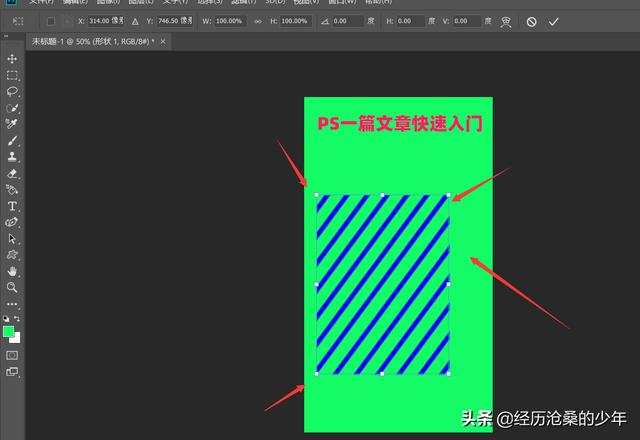Screen dimensions: 640x440
Task: Click the bottom-left transform handle
Action: click(317, 373)
